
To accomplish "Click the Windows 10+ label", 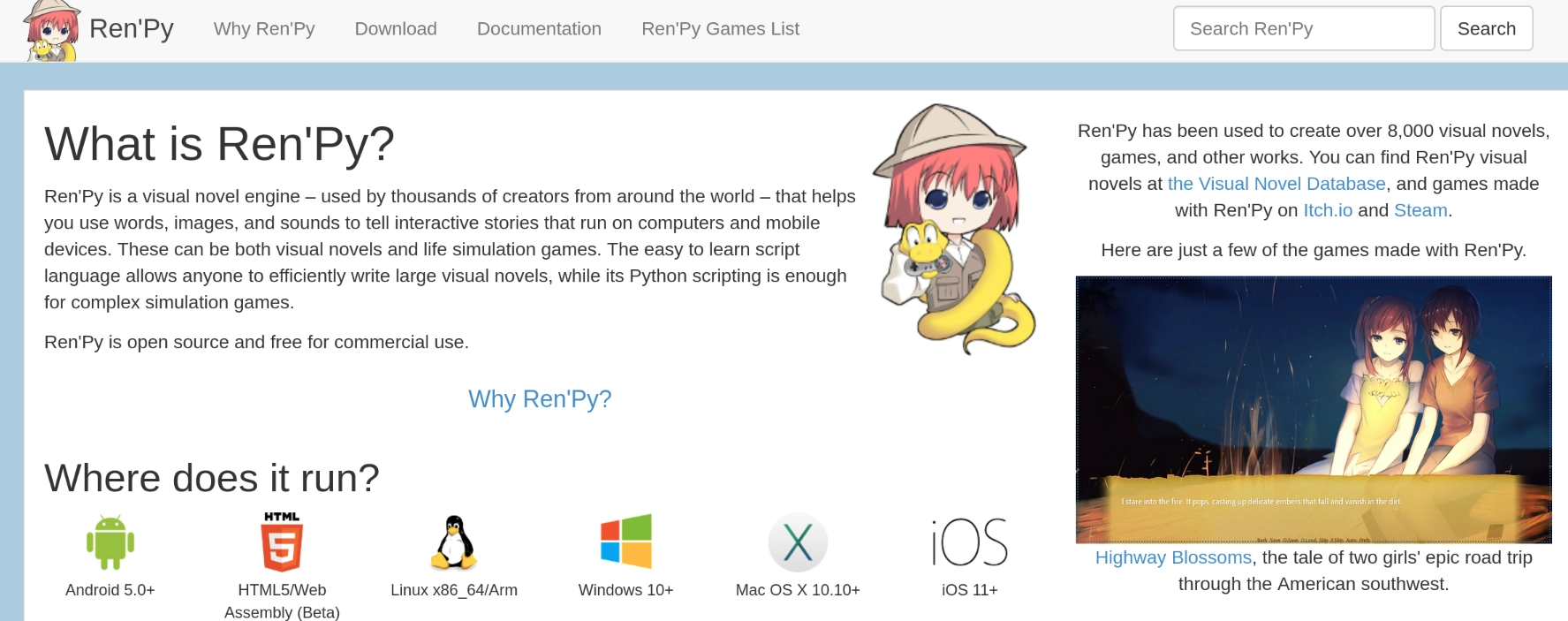I will pos(625,590).
